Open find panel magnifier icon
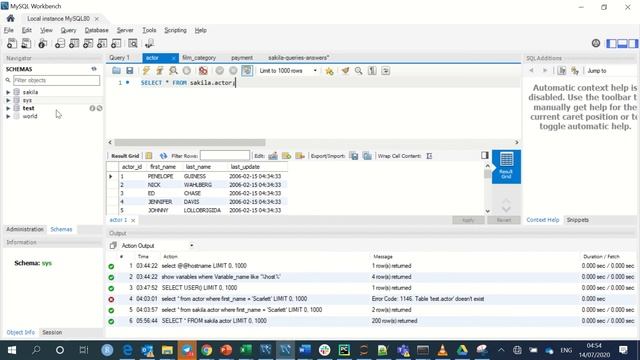This screenshot has width=640, height=360. (x=358, y=71)
